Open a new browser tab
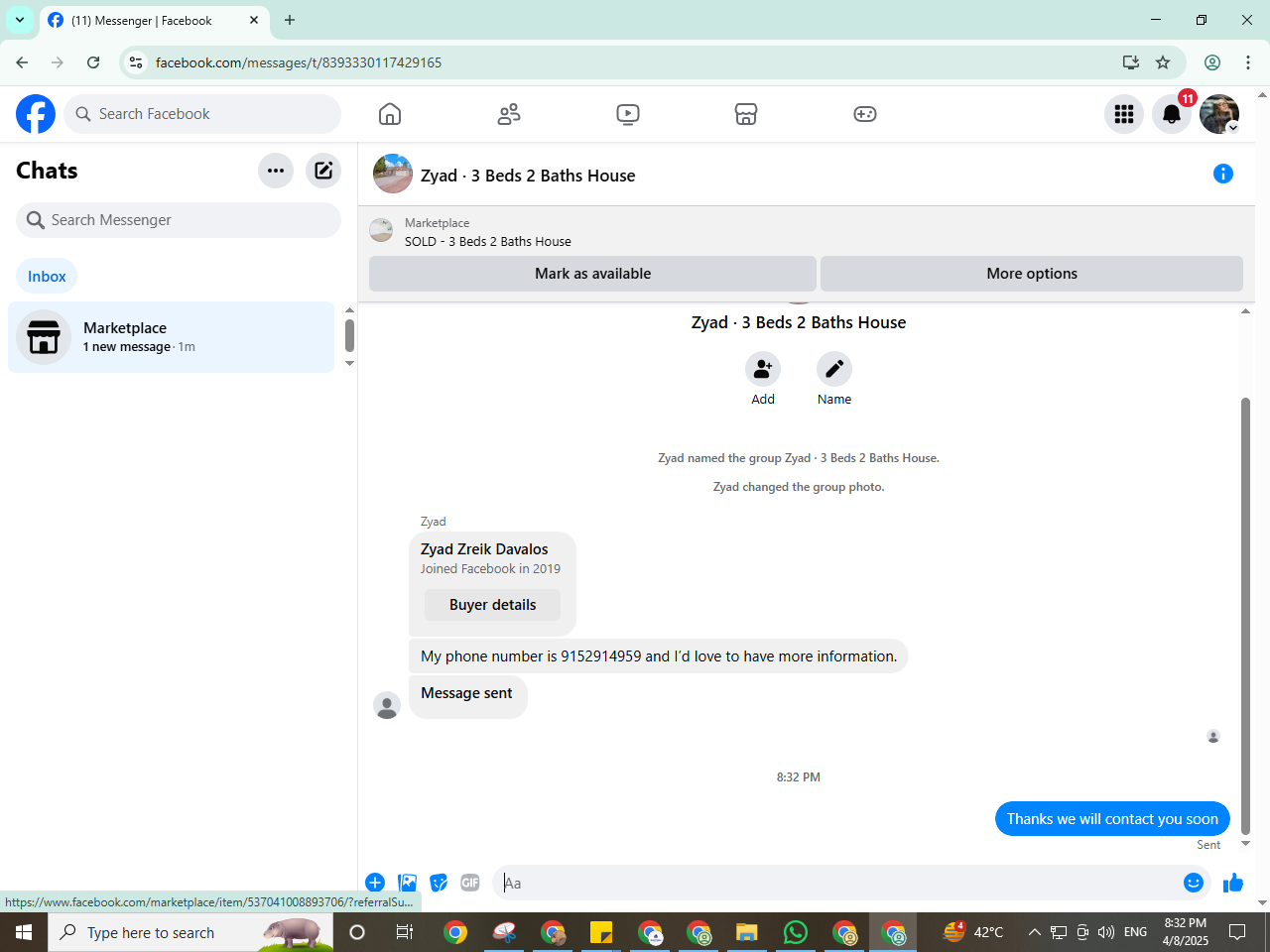 pyautogui.click(x=290, y=20)
